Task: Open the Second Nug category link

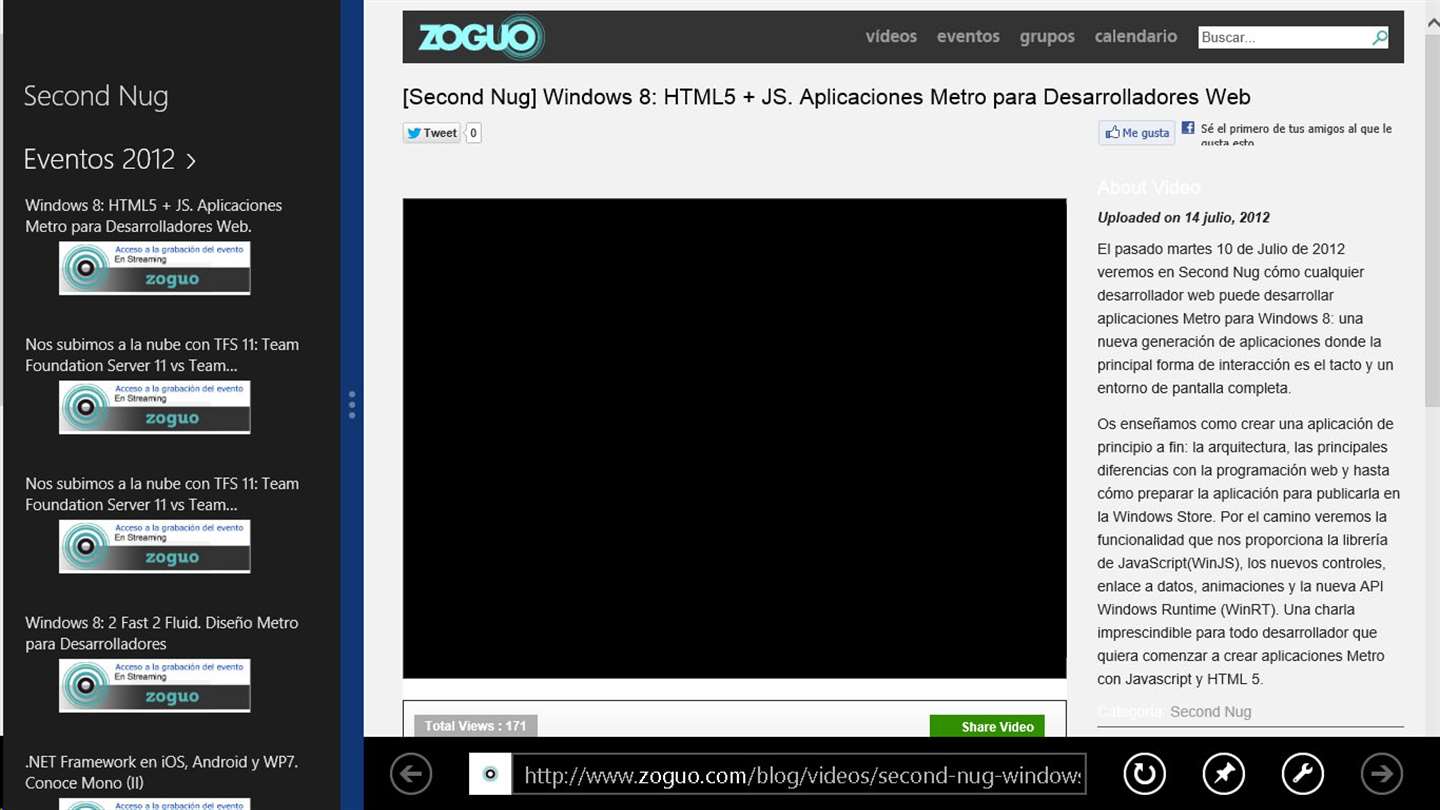Action: pos(1210,712)
